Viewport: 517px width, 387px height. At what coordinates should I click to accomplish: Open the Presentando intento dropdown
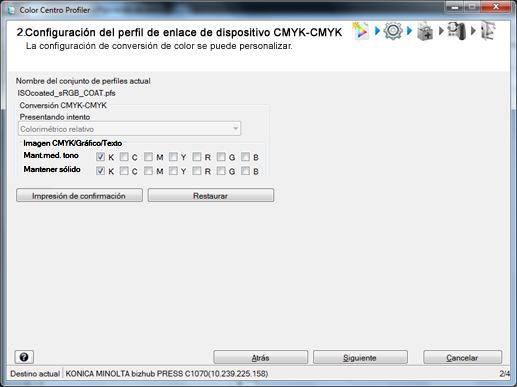pos(129,129)
